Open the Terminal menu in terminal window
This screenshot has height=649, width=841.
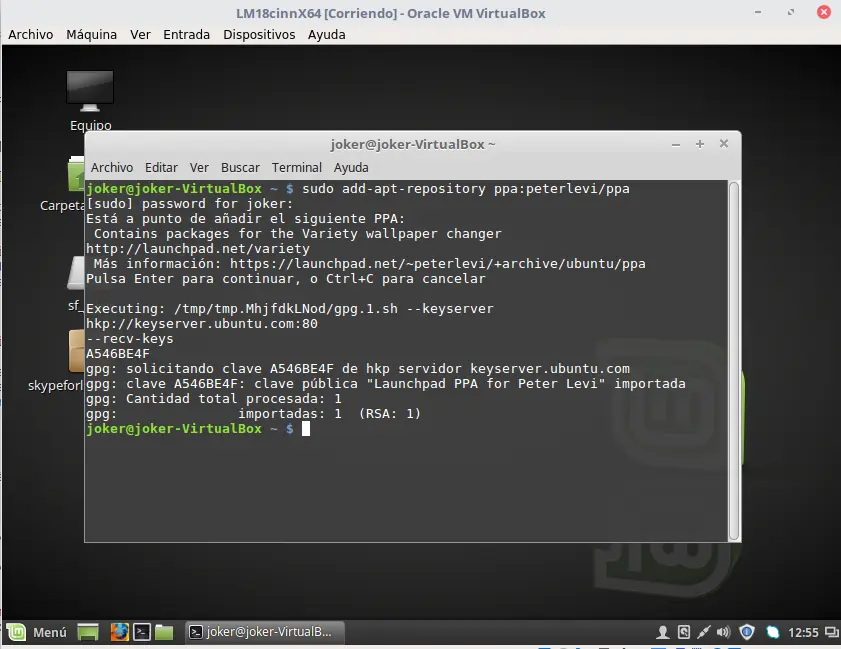point(297,168)
